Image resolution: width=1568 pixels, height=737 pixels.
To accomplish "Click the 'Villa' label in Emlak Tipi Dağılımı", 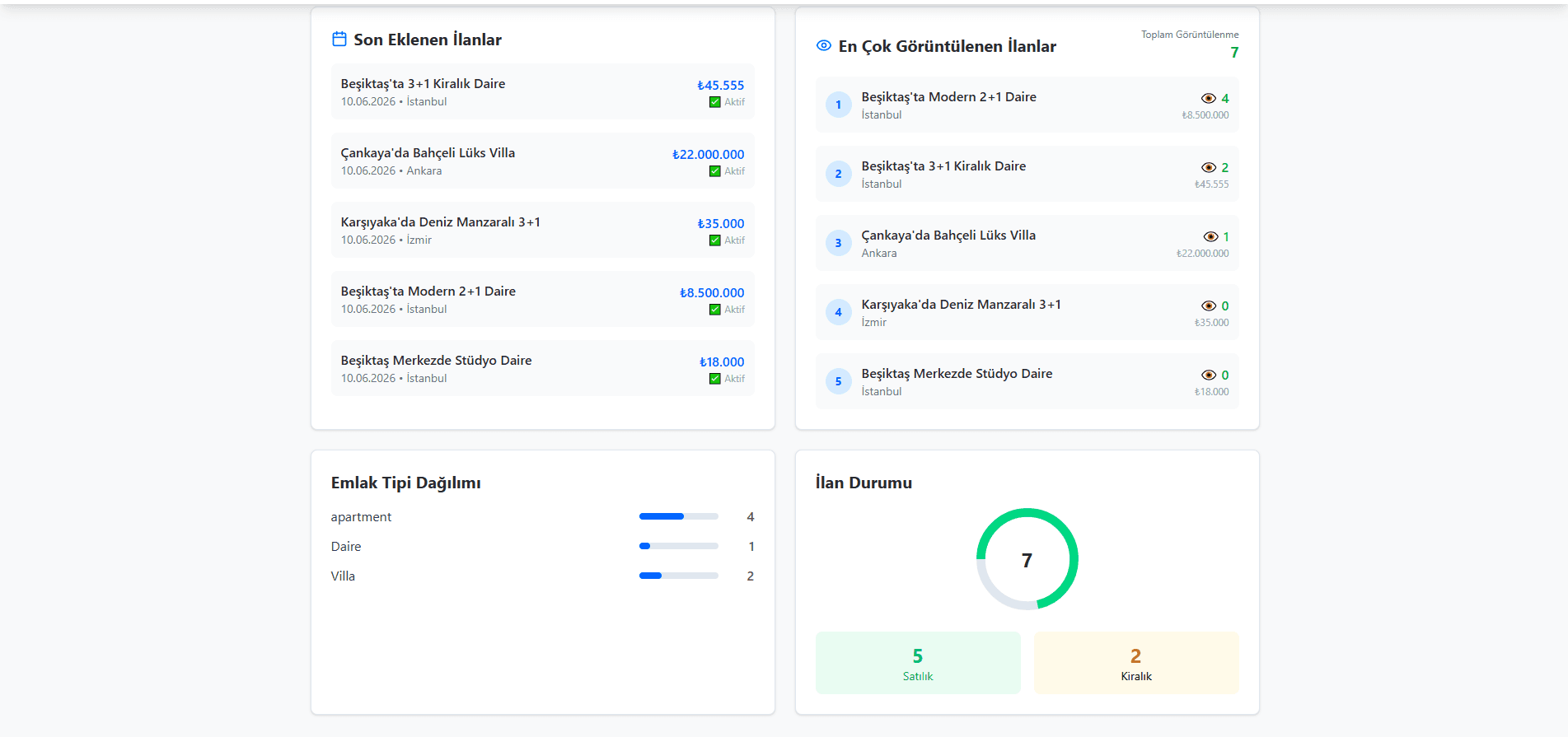I will click(343, 576).
